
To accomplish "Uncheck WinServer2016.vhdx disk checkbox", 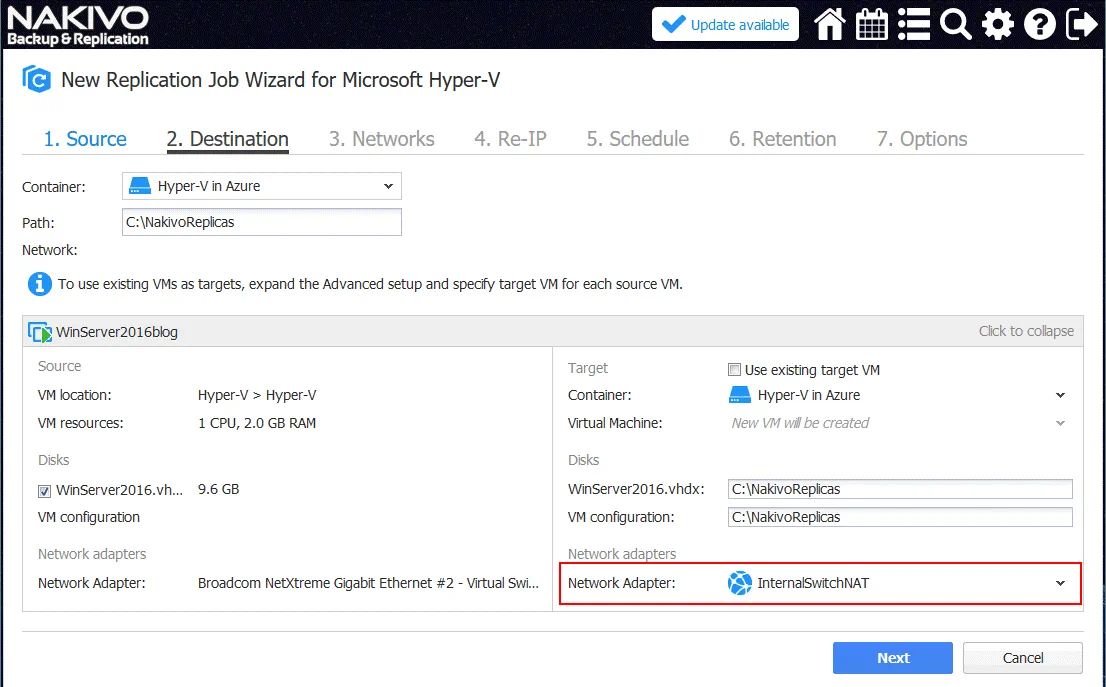I will pyautogui.click(x=45, y=491).
